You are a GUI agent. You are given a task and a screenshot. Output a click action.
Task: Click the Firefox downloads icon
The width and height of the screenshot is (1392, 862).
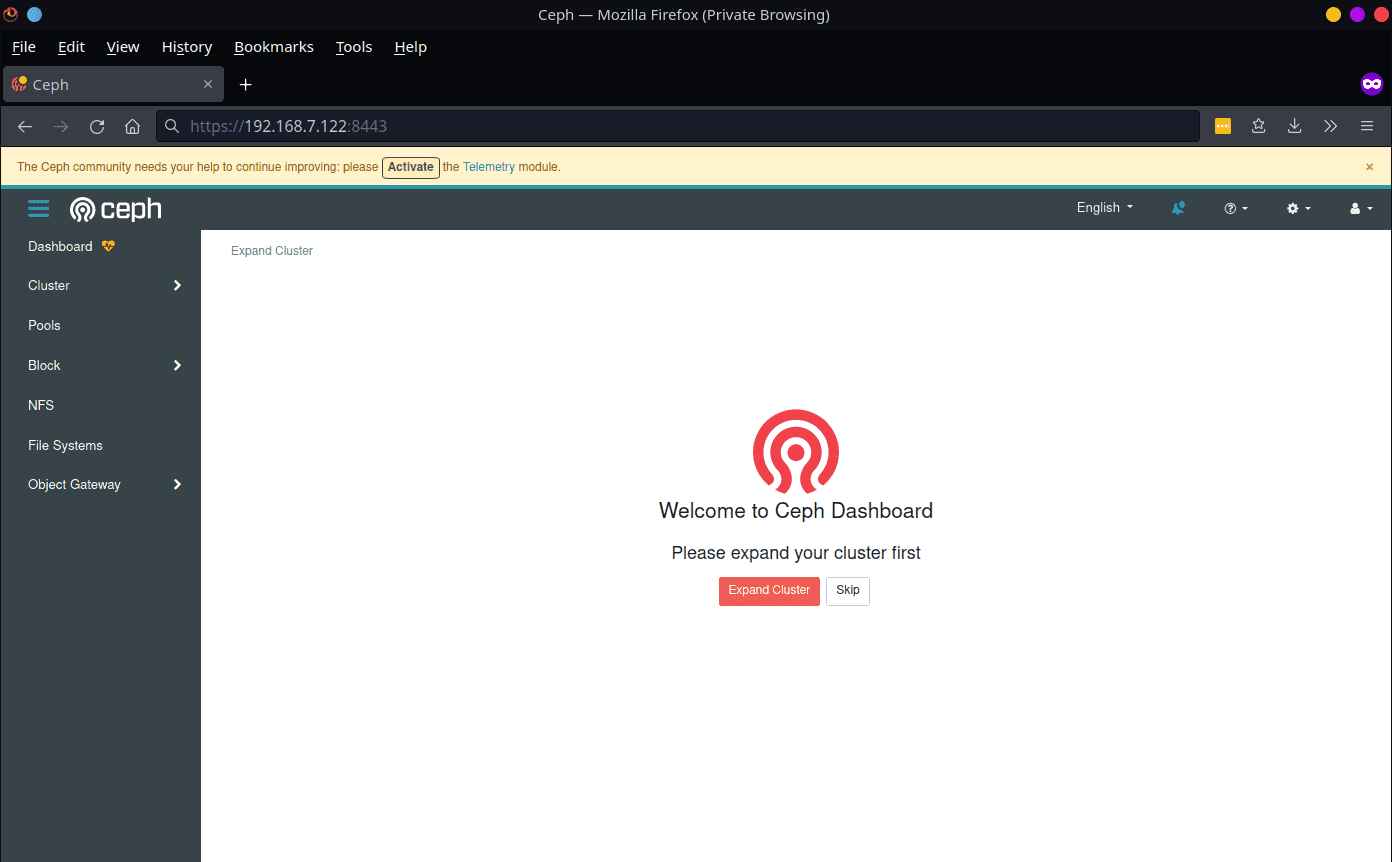pyautogui.click(x=1294, y=126)
